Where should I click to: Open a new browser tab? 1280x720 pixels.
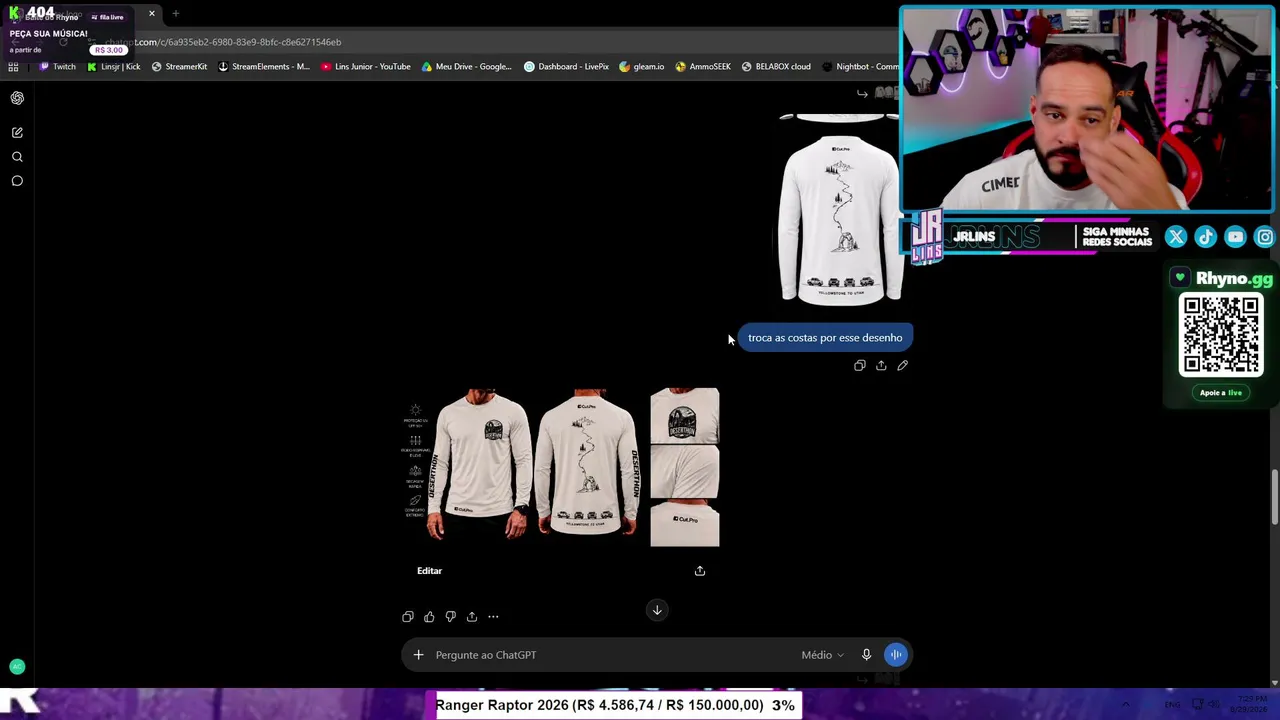point(175,14)
